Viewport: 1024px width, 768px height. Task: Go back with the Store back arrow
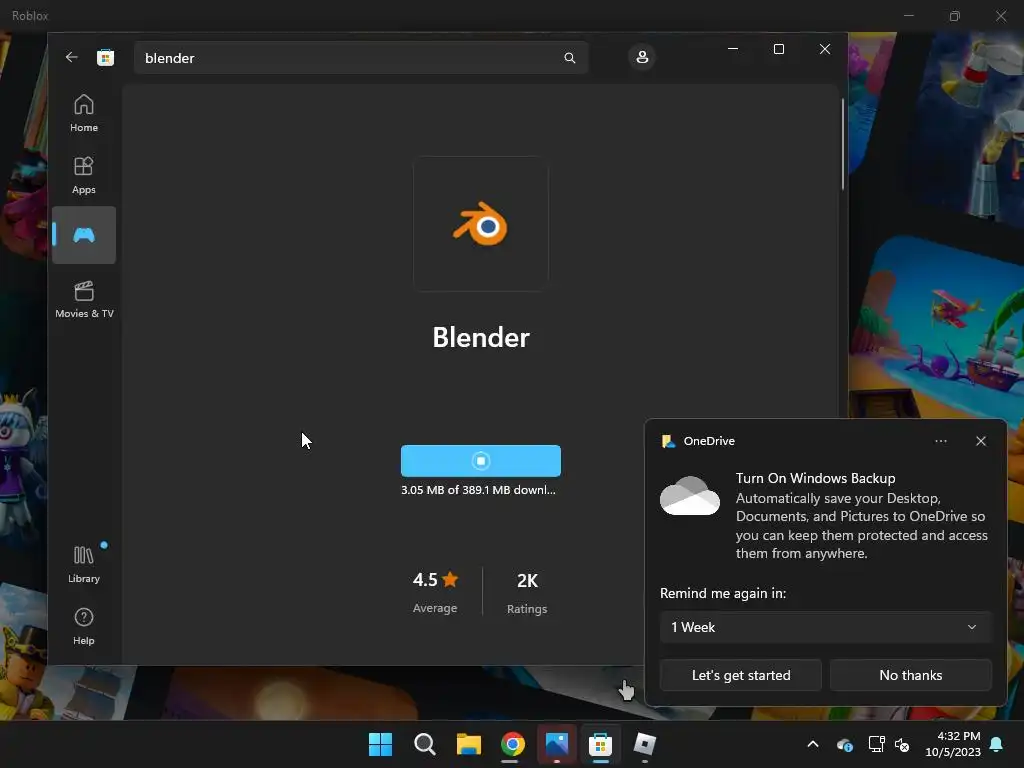click(72, 57)
